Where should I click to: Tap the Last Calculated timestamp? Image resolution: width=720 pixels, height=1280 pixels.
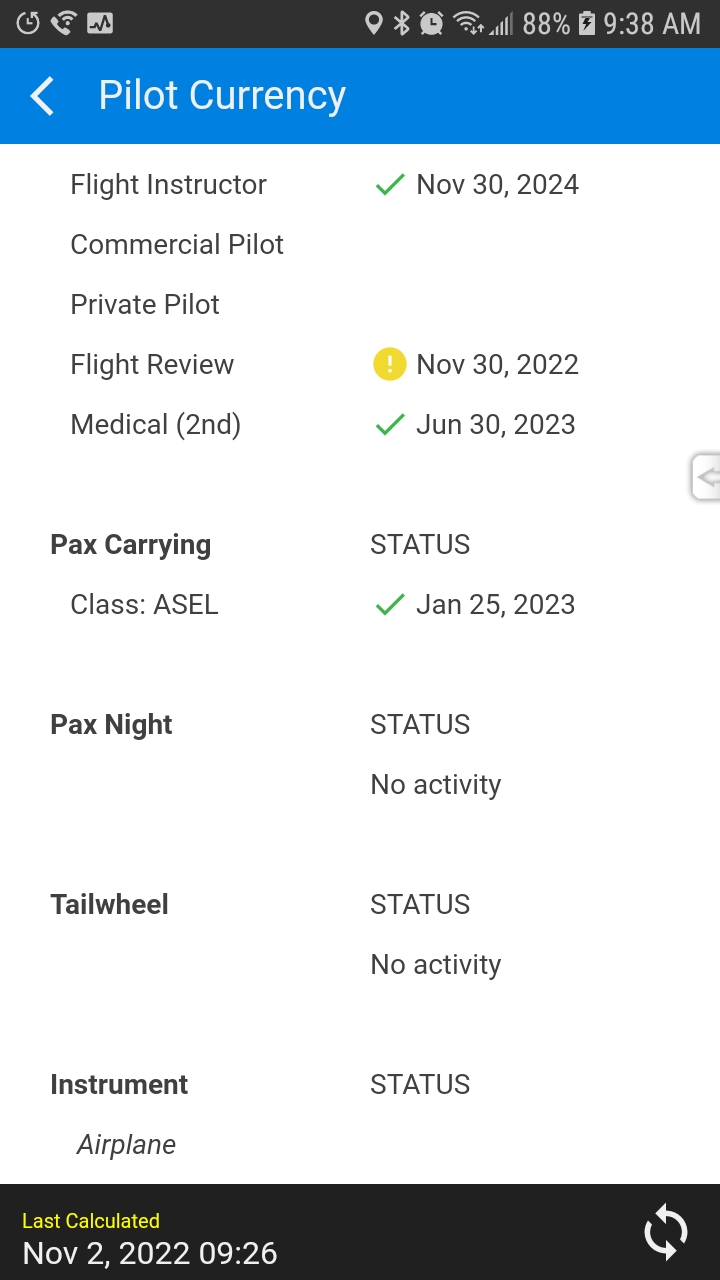150,1253
